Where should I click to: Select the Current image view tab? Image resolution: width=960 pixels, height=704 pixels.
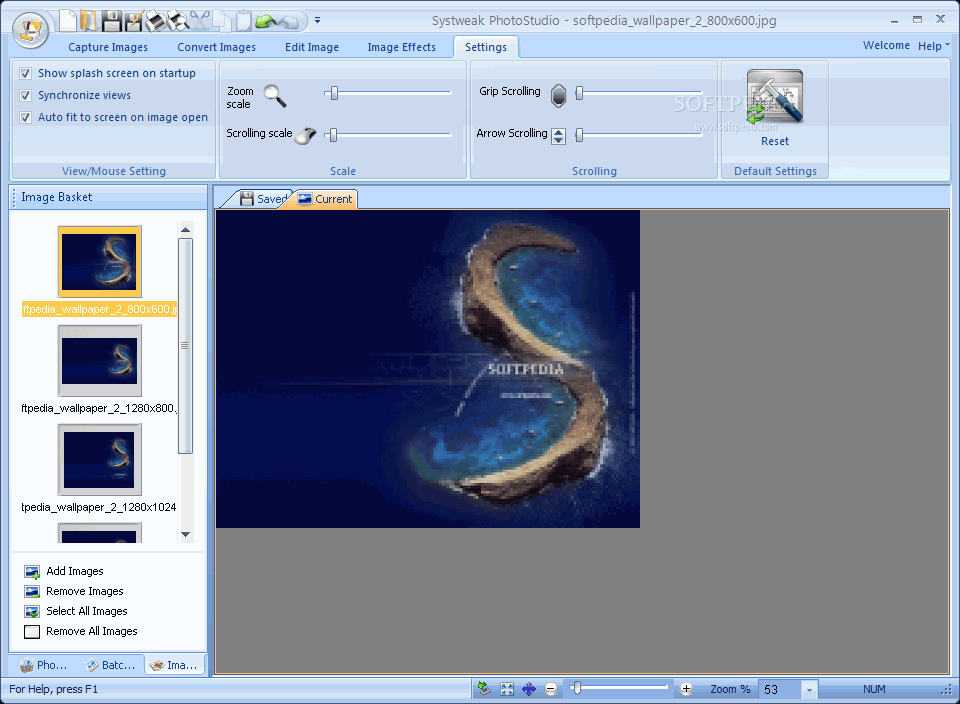tap(324, 199)
